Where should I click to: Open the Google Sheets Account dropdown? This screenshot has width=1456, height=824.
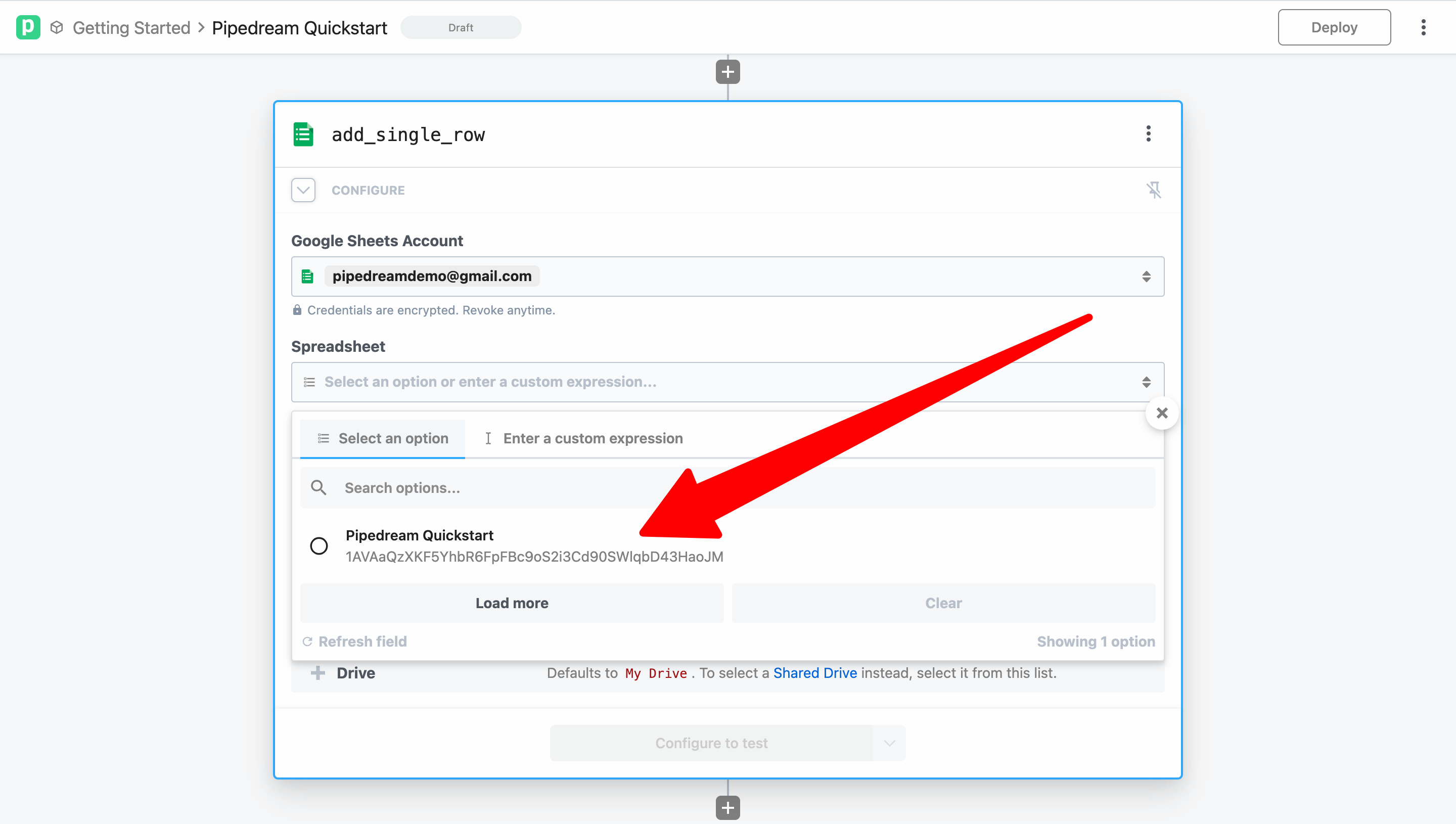(x=727, y=276)
